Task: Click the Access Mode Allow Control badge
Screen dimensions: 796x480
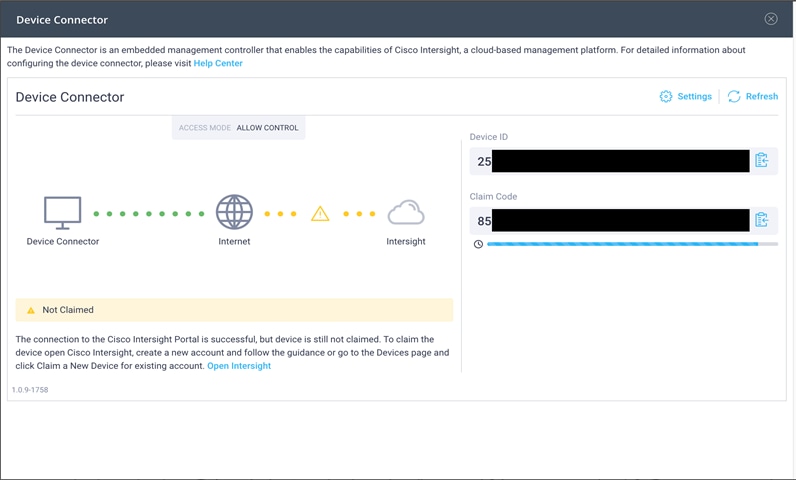Action: 239,128
